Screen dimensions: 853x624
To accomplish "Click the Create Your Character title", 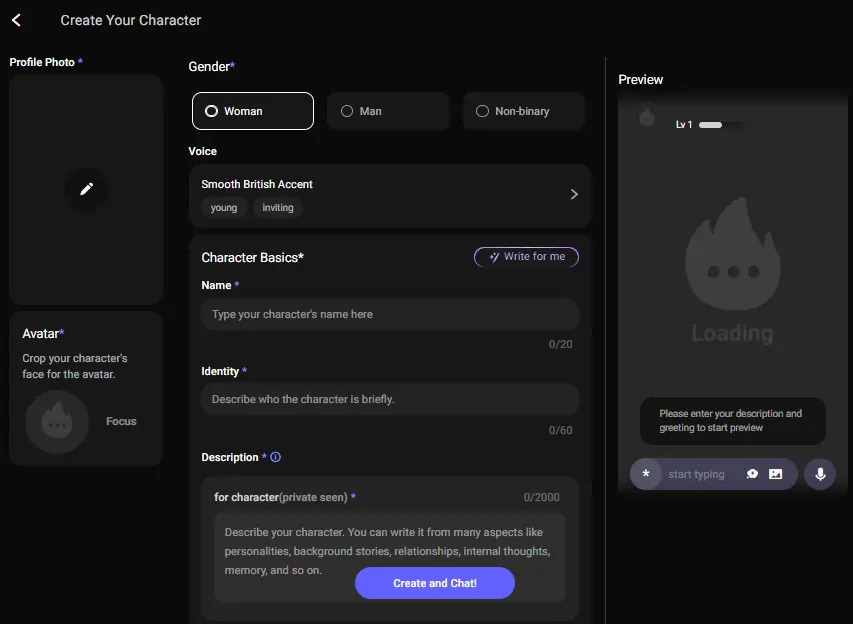I will pos(131,20).
